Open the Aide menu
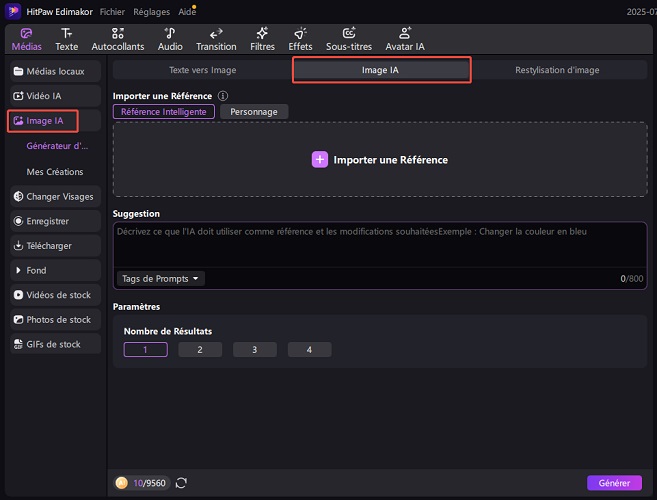The width and height of the screenshot is (657, 500). click(187, 12)
